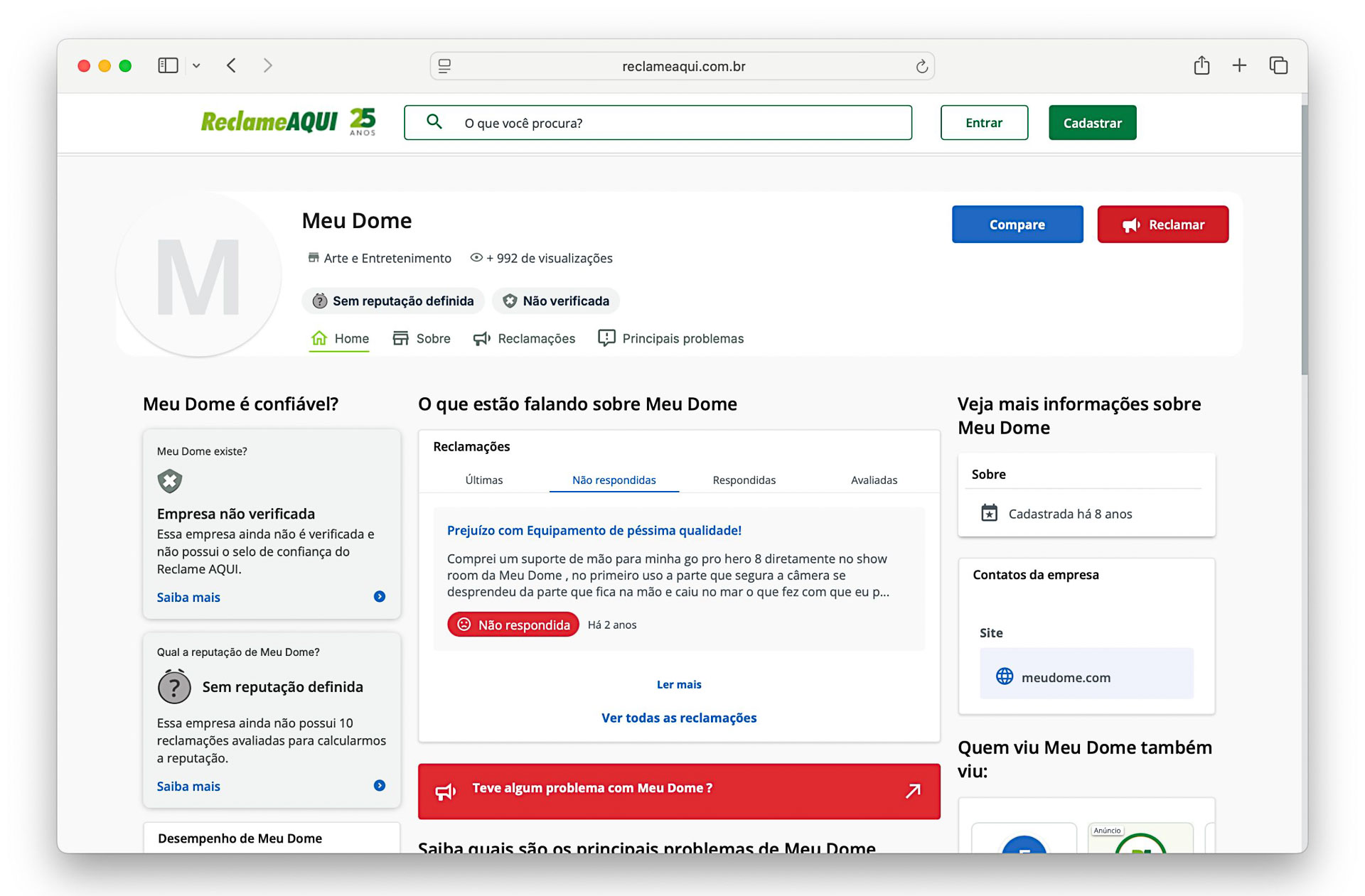Open complaint 'Prejuízo com Equipamento de péssima qualidade!'
Viewport: 1365px width, 896px height.
pos(594,531)
